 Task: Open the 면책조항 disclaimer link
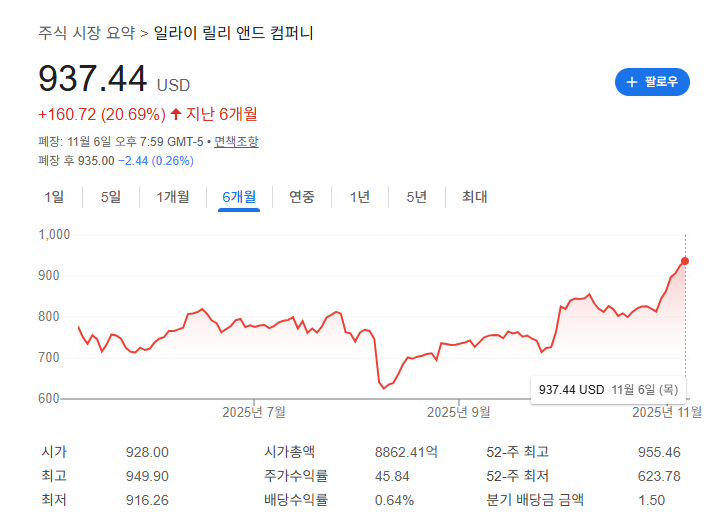(236, 142)
